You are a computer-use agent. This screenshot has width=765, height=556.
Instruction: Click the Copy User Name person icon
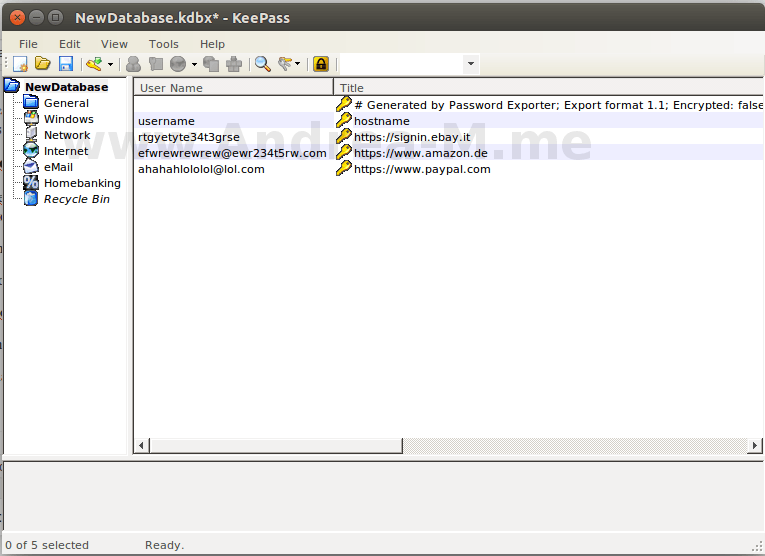click(133, 64)
